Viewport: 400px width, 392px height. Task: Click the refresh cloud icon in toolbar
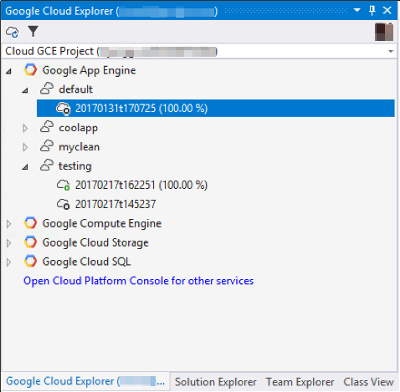tap(12, 32)
